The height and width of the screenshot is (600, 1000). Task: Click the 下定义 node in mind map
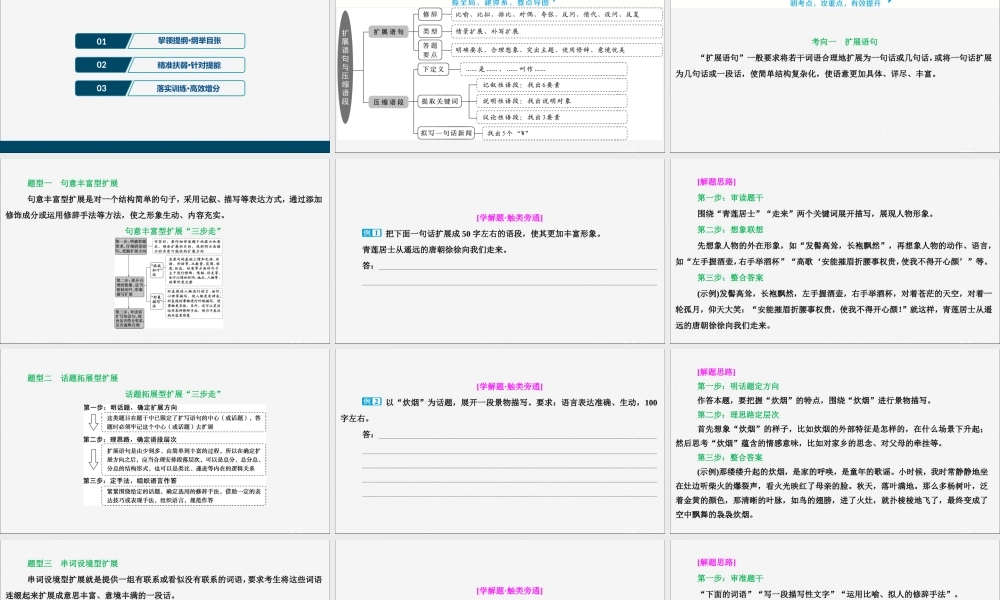click(433, 69)
